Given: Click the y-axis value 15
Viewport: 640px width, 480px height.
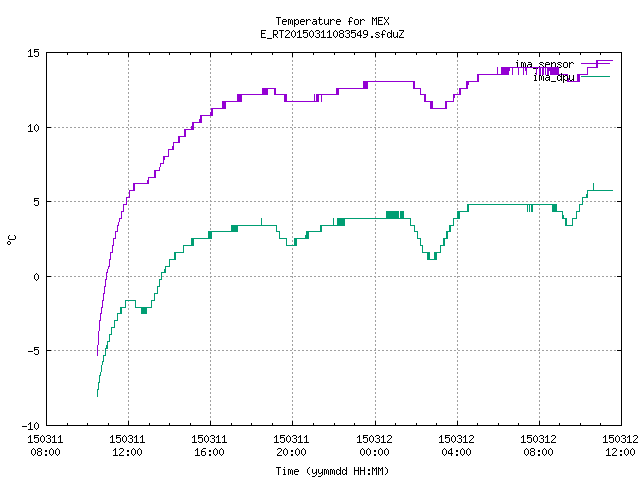Looking at the screenshot, I should (33, 53).
